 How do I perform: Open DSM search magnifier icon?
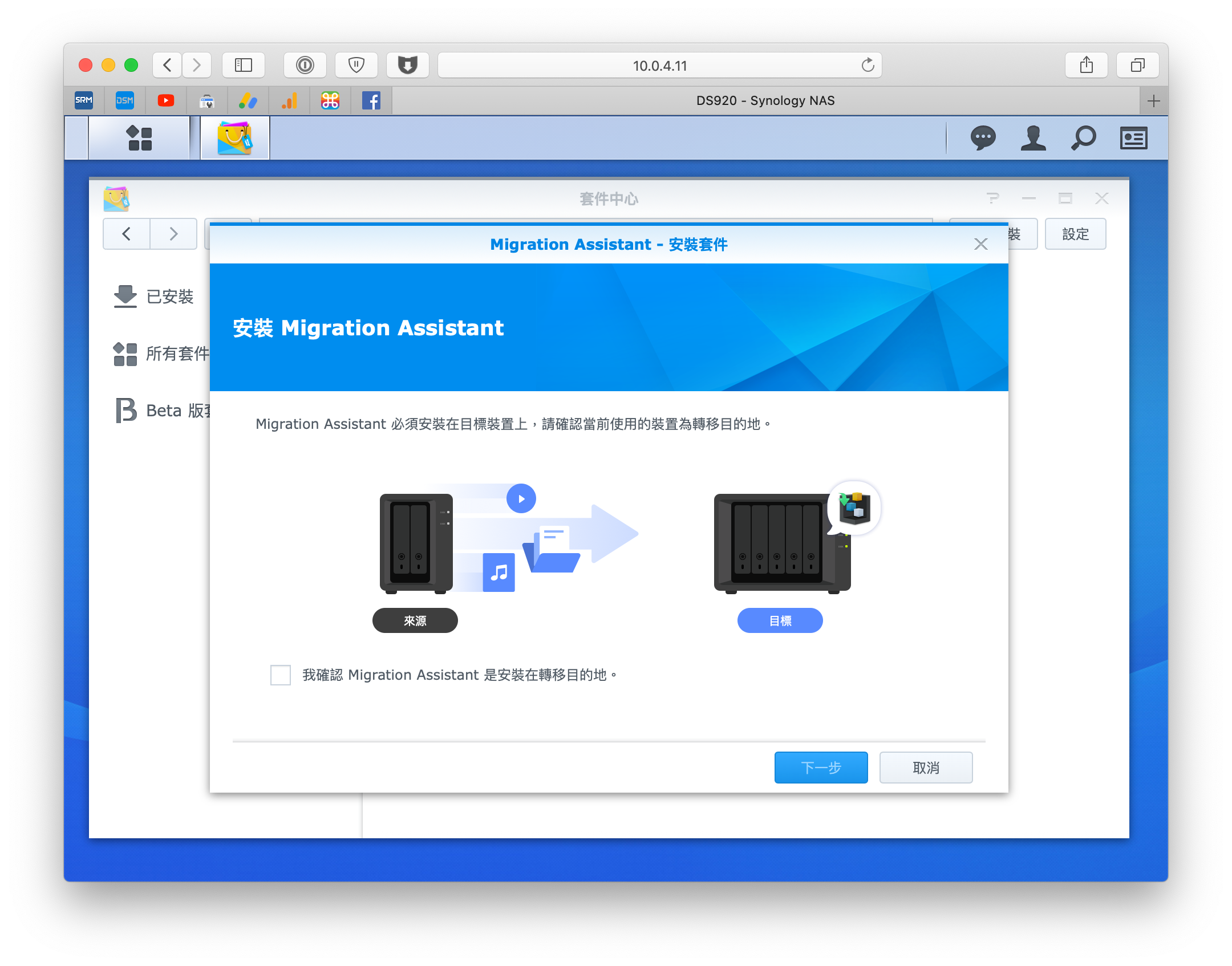(1083, 138)
